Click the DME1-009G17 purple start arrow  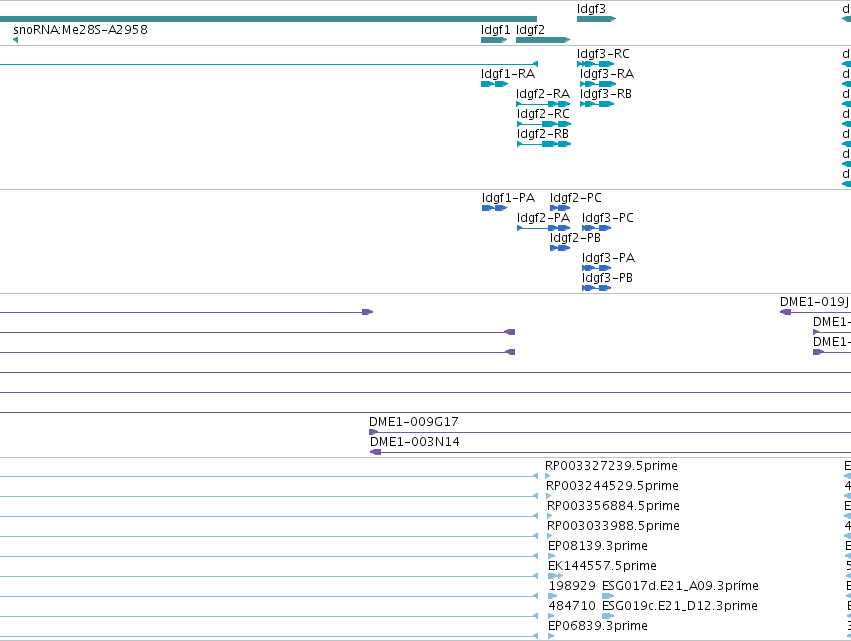tap(374, 432)
